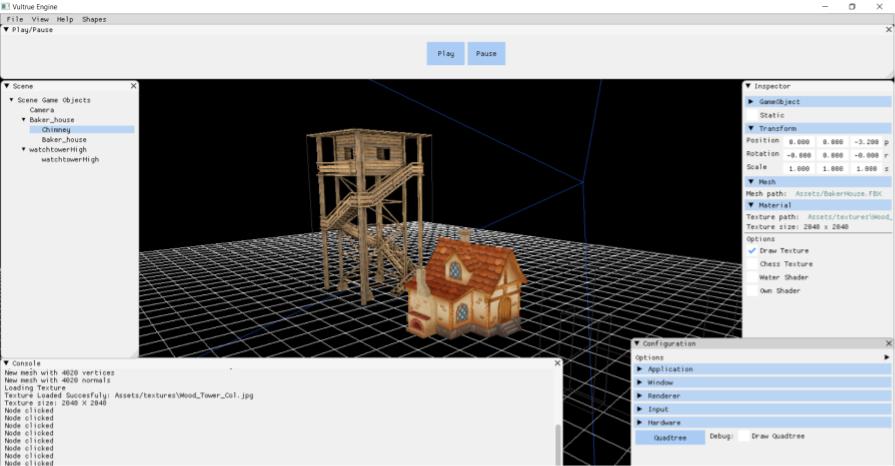This screenshot has height=466, width=895.
Task: Collapse the Mesh section
Action: [818, 182]
